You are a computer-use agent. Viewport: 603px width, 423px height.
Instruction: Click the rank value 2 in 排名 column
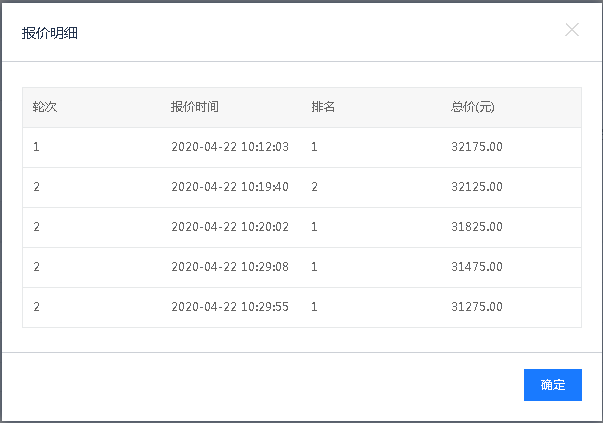click(315, 187)
